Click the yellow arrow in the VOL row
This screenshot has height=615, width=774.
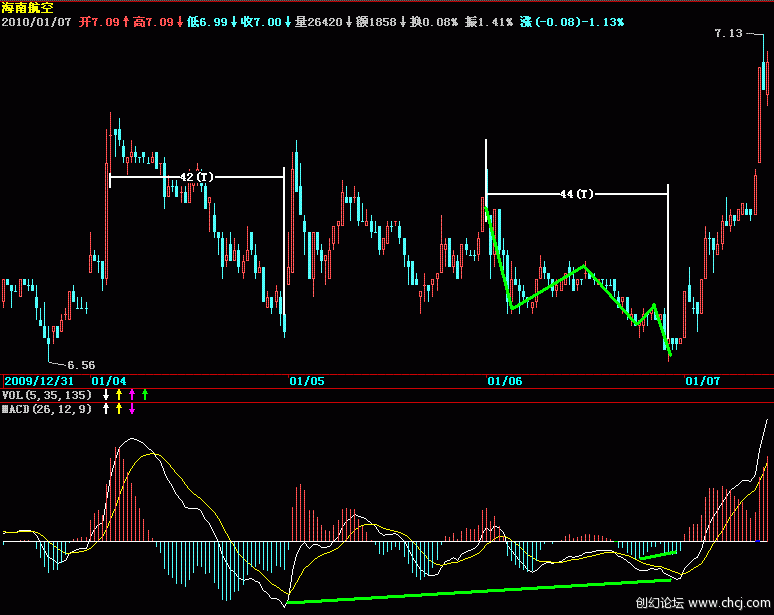coord(119,395)
